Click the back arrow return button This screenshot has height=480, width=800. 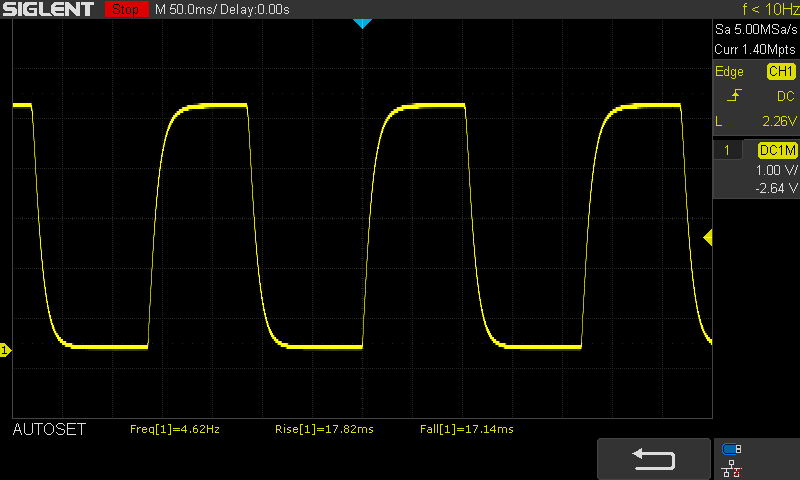pos(654,459)
